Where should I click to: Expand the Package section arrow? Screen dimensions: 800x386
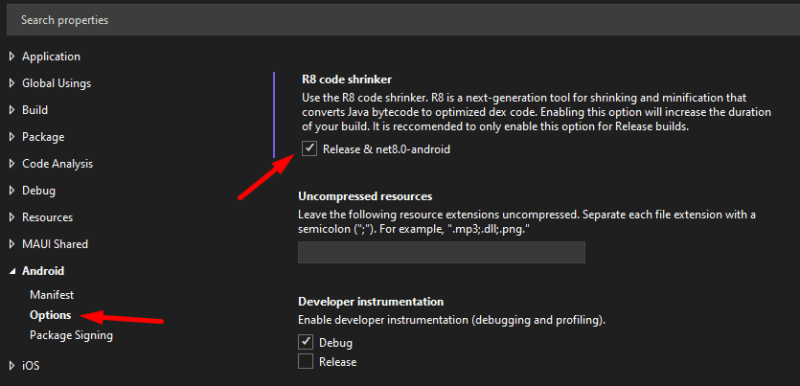[x=12, y=137]
